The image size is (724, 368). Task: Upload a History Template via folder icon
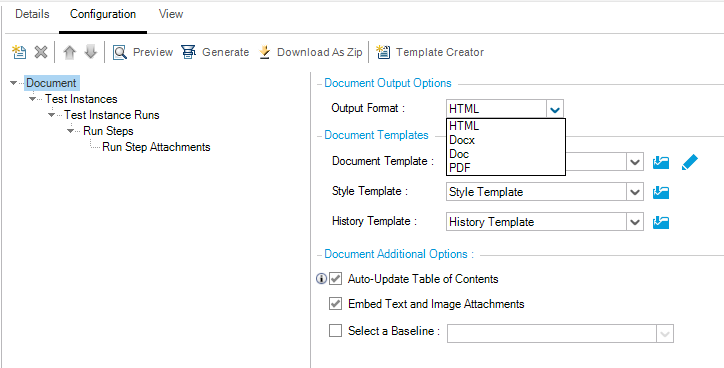[x=661, y=222]
